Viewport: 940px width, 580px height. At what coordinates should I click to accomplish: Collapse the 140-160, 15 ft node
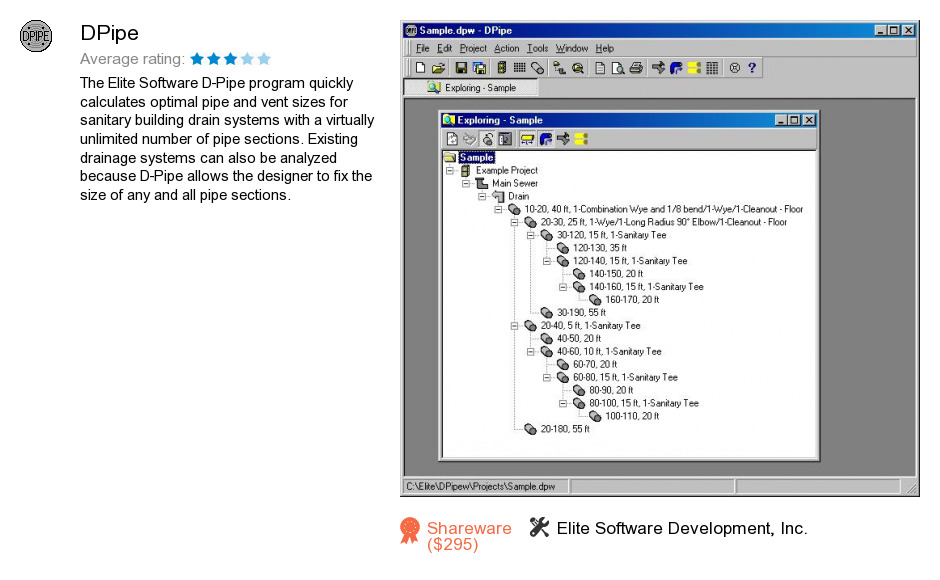(563, 287)
